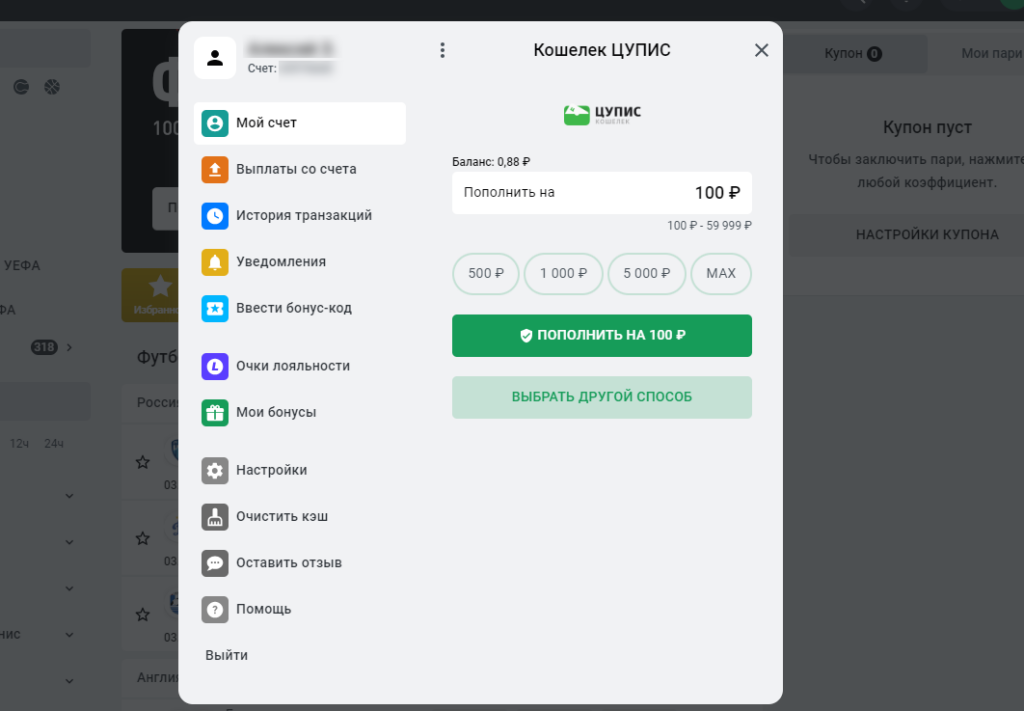Click the 12ч time filter in background
The height and width of the screenshot is (711, 1024).
pyautogui.click(x=19, y=444)
